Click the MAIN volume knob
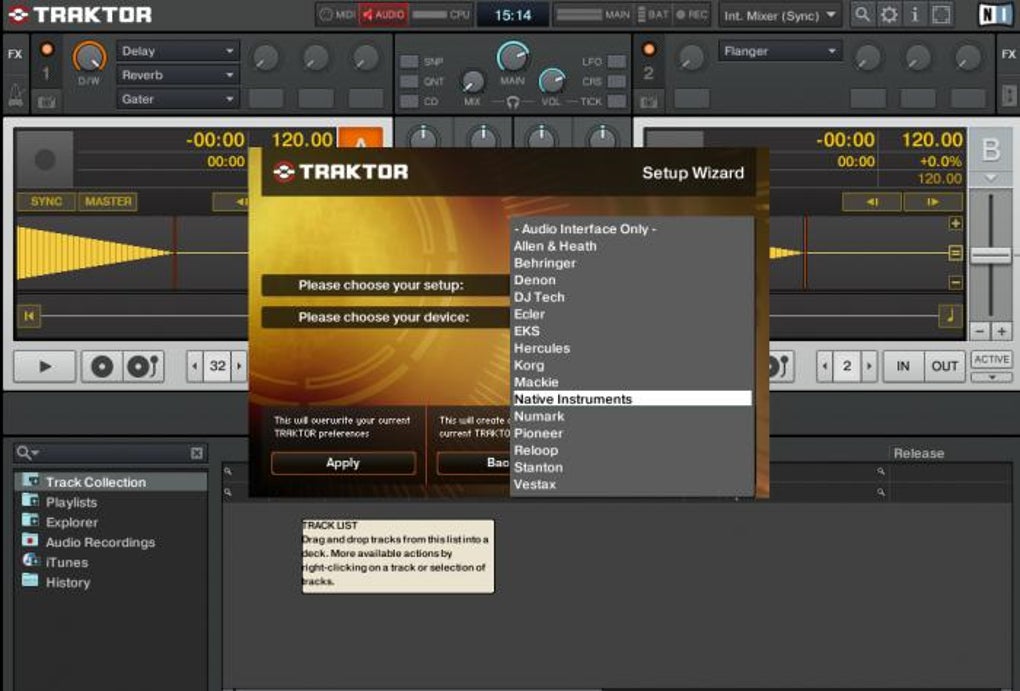Screen dimensions: 1020x691 click(513, 57)
